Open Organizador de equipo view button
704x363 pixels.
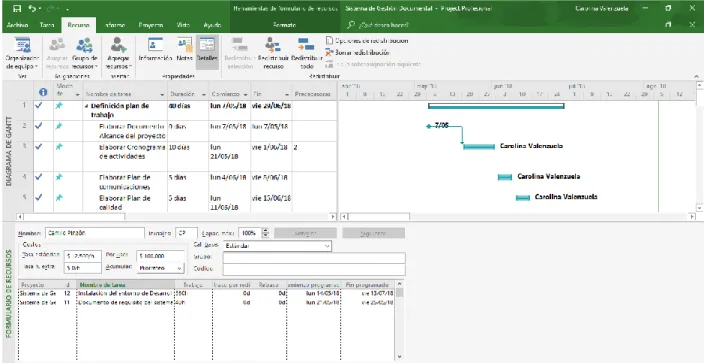22,53
